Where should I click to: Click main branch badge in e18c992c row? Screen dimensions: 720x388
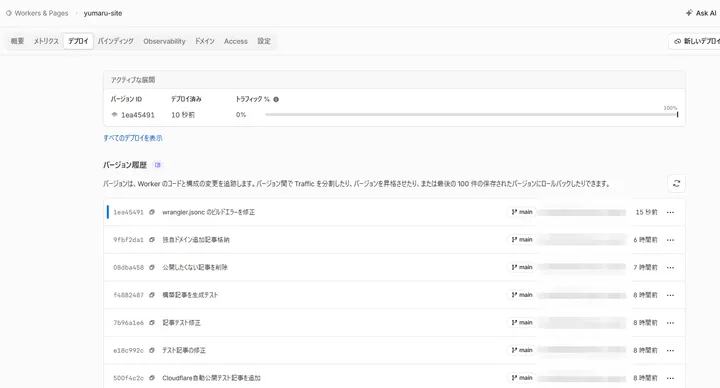522,350
